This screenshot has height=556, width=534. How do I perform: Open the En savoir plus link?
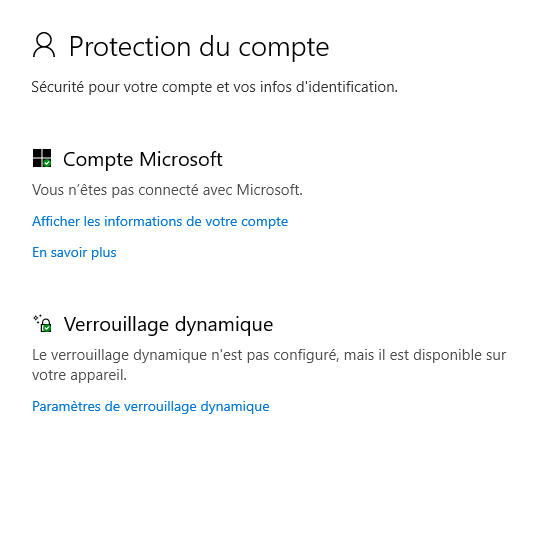[74, 252]
